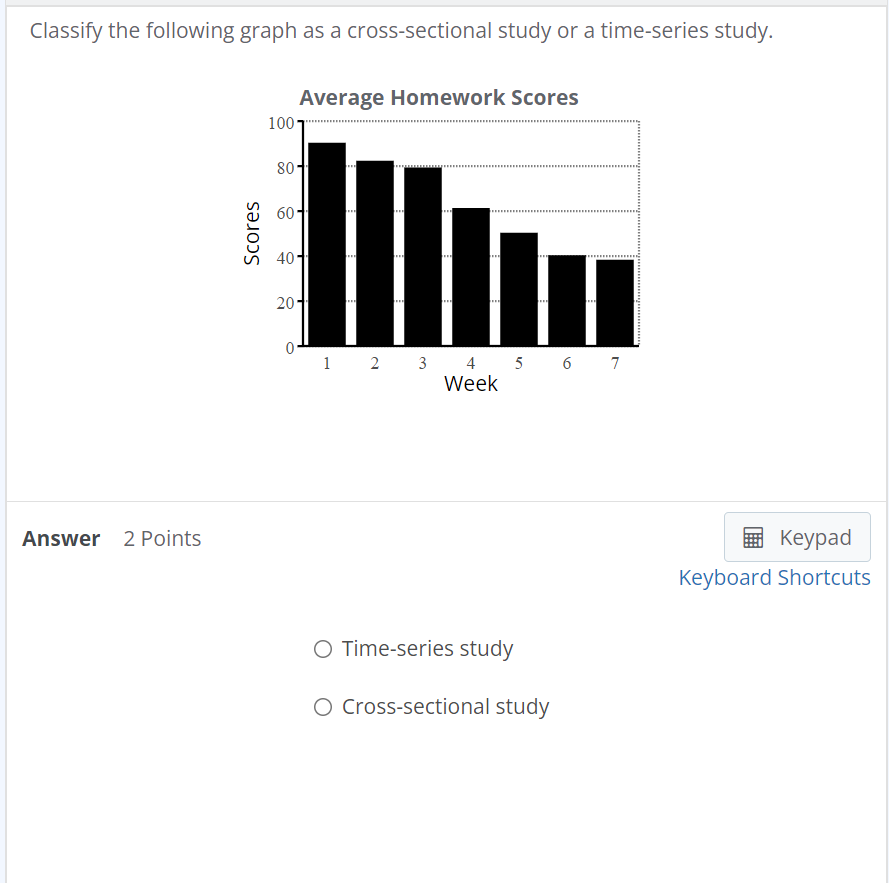Choose Time-series study as your answer
The height and width of the screenshot is (883, 889).
coord(323,649)
